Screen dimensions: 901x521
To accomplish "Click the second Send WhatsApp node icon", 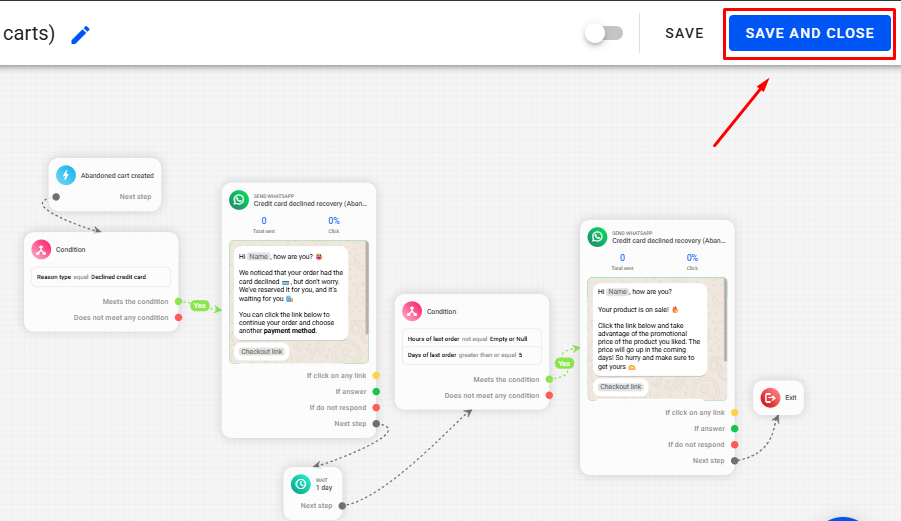I will 597,237.
